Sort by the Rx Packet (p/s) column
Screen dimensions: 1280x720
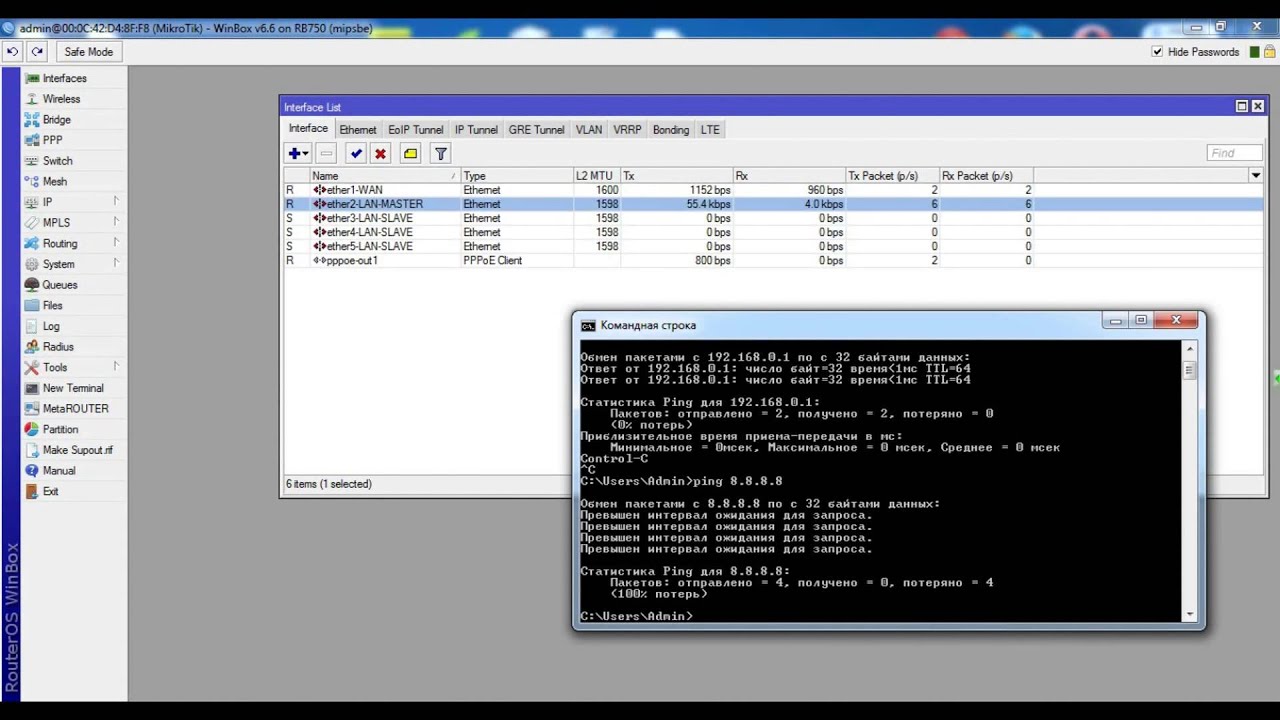click(x=986, y=176)
